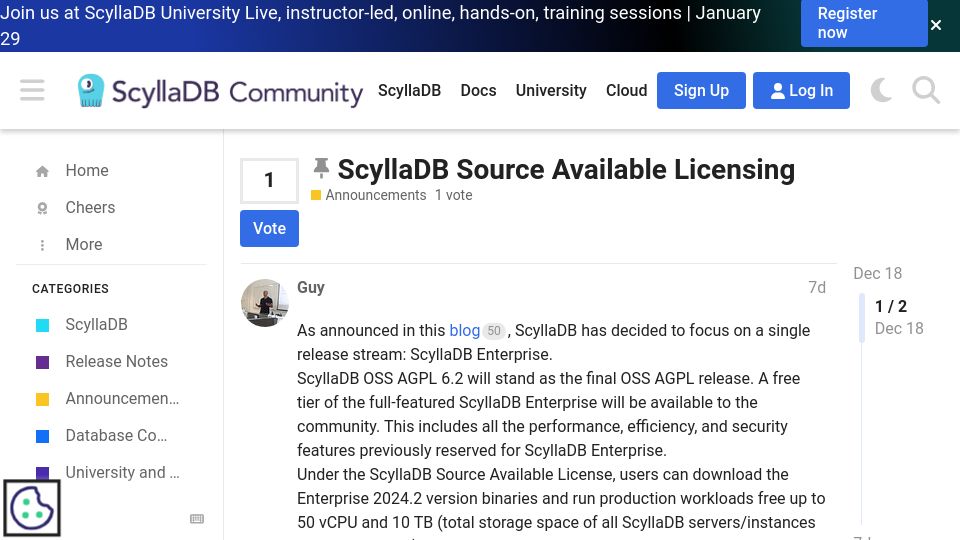This screenshot has width=960, height=540.
Task: Click the cyan ScyllaDB category swatch
Action: 42,325
